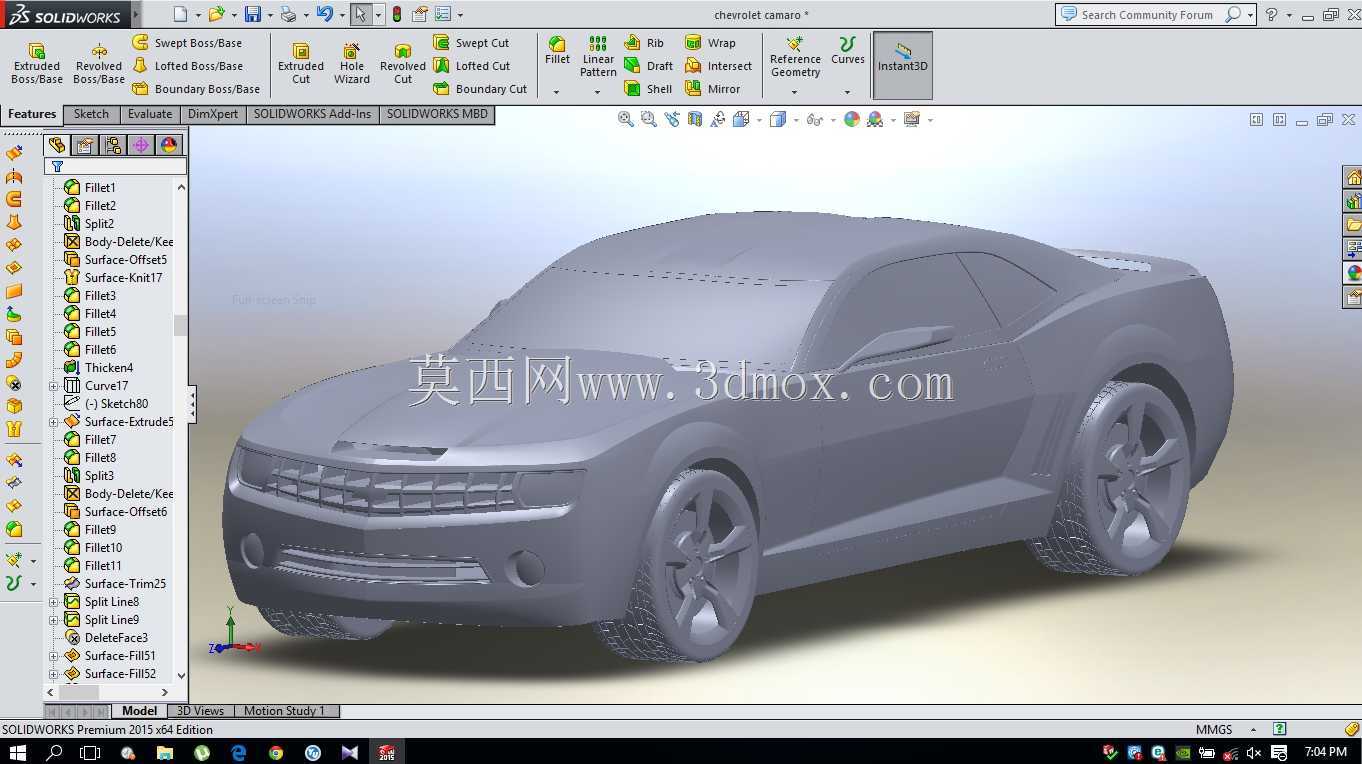This screenshot has width=1362, height=764.
Task: Toggle Instant3D mode
Action: 903,66
